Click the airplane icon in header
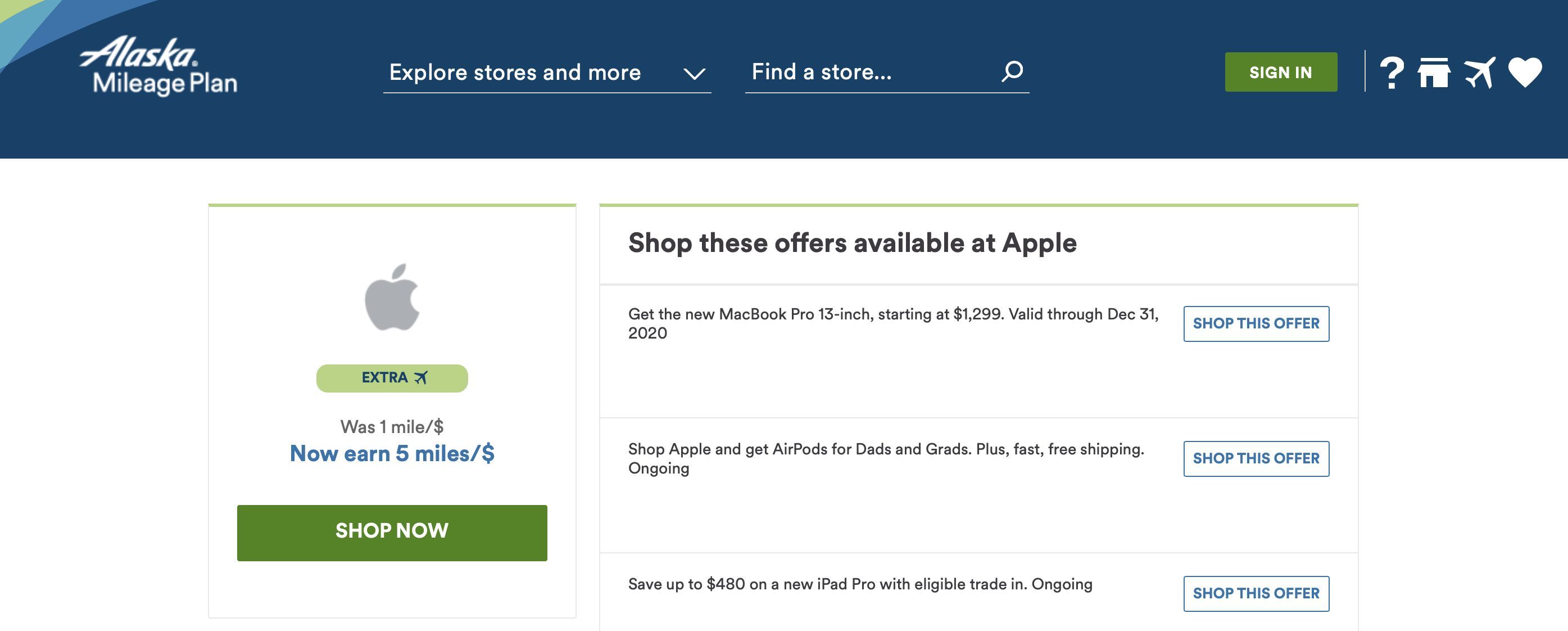The height and width of the screenshot is (631, 1568). [x=1480, y=73]
